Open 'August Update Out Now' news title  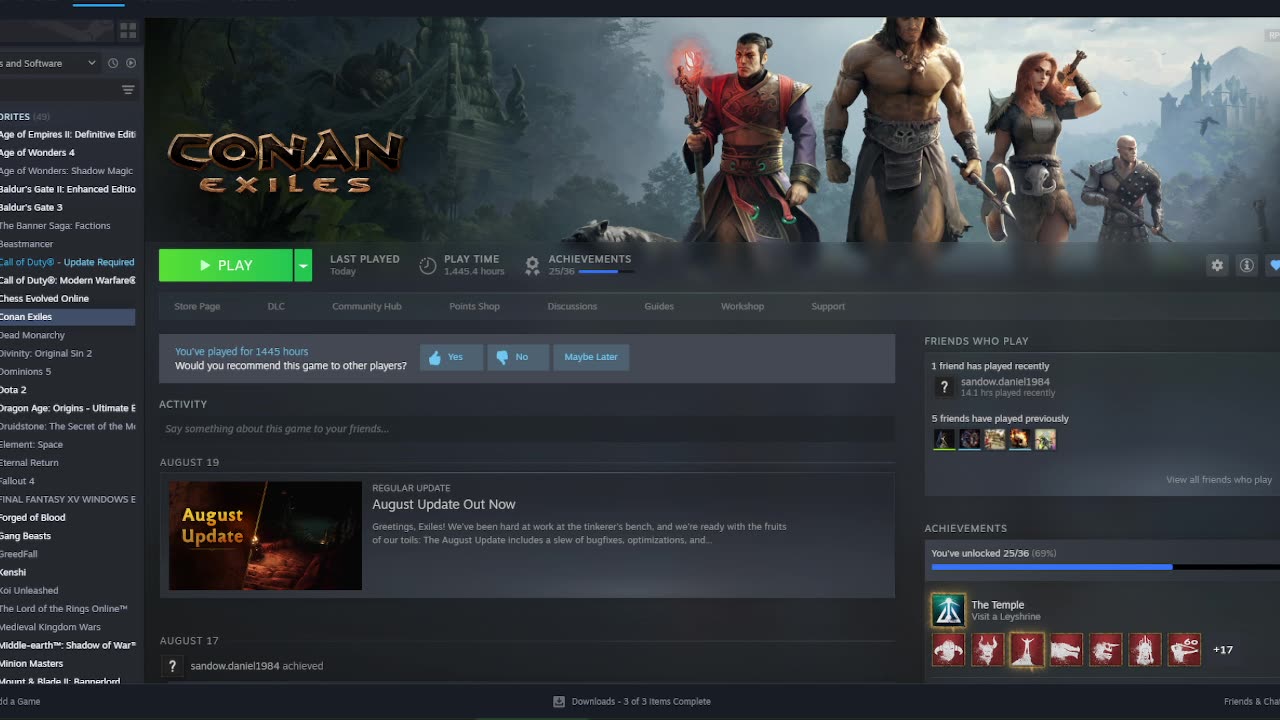click(x=444, y=504)
